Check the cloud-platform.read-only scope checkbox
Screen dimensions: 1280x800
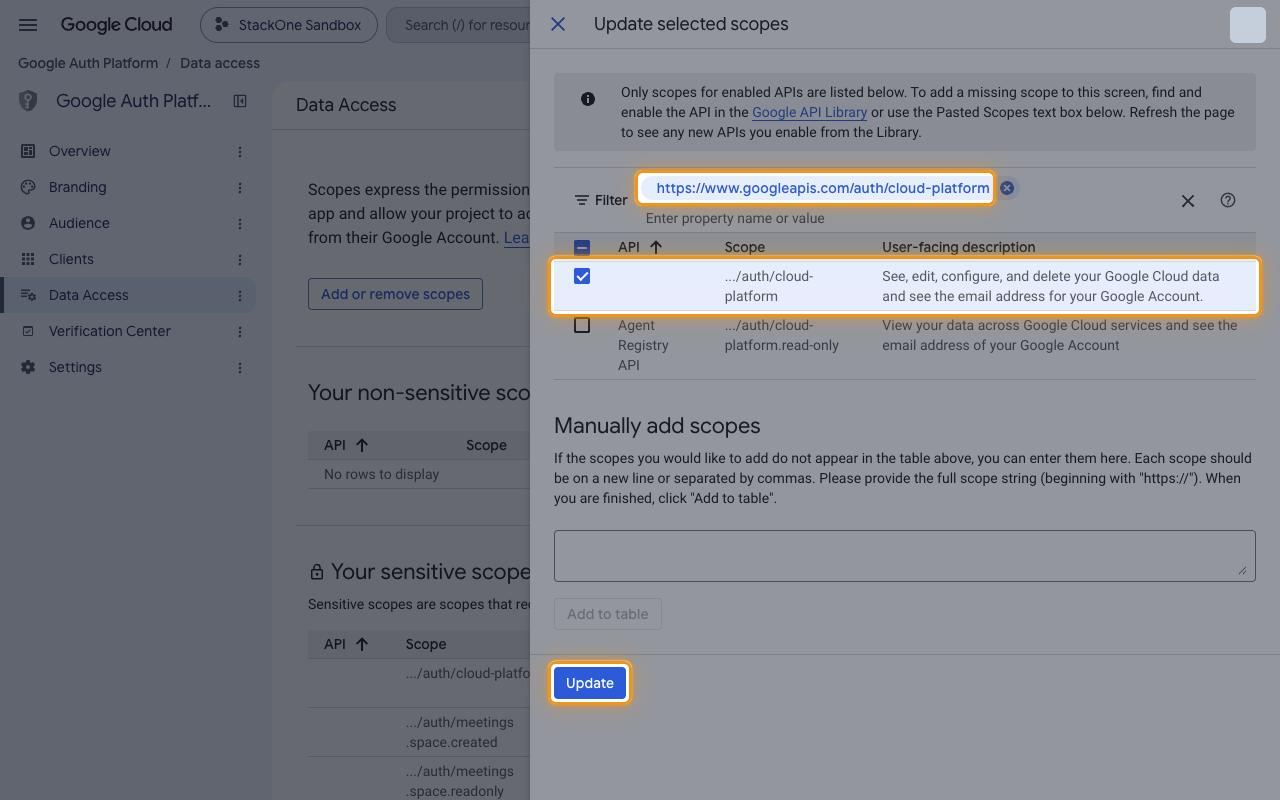pyautogui.click(x=582, y=325)
